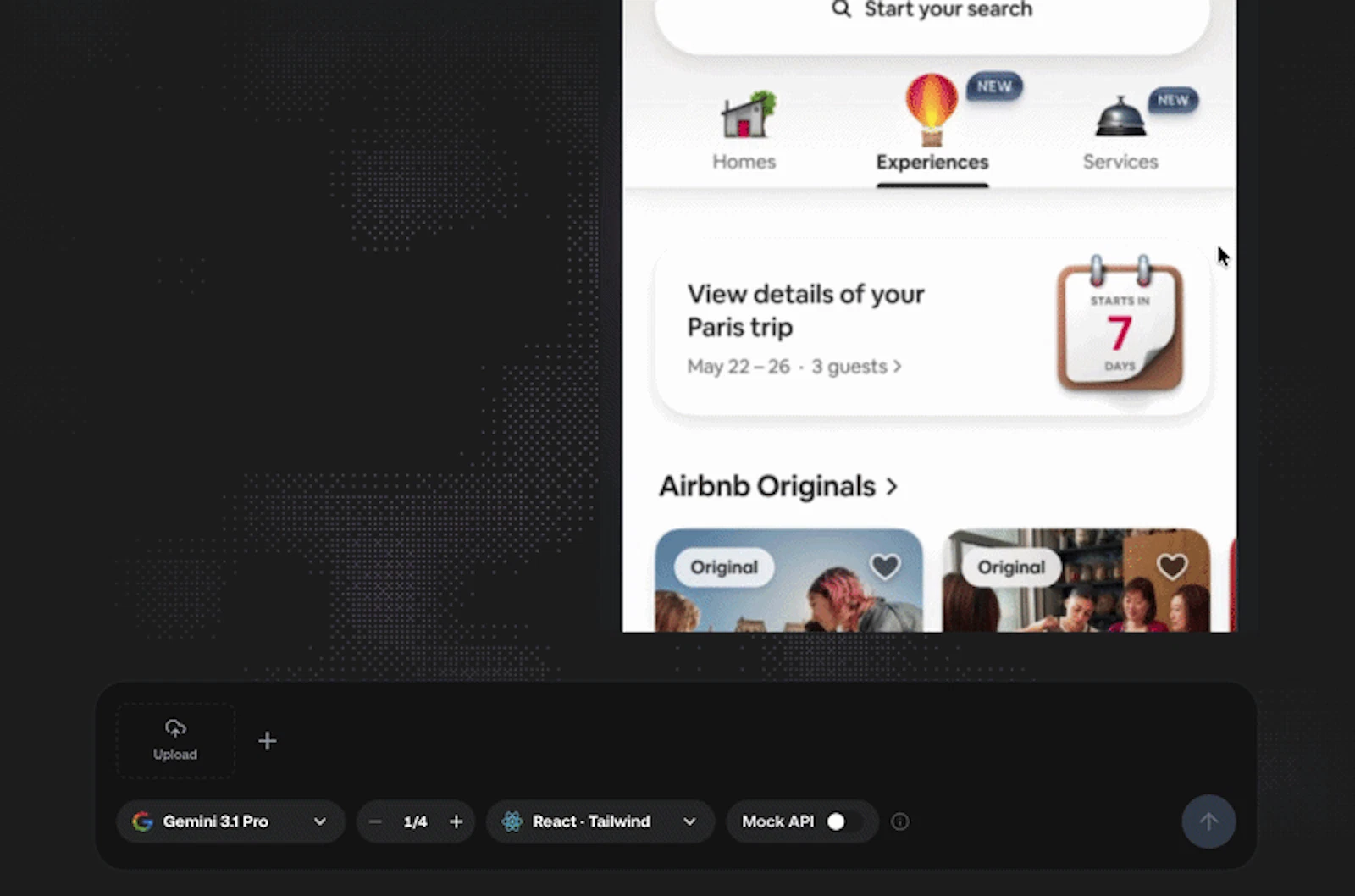Click the React atom icon
The width and height of the screenshot is (1355, 896).
512,821
